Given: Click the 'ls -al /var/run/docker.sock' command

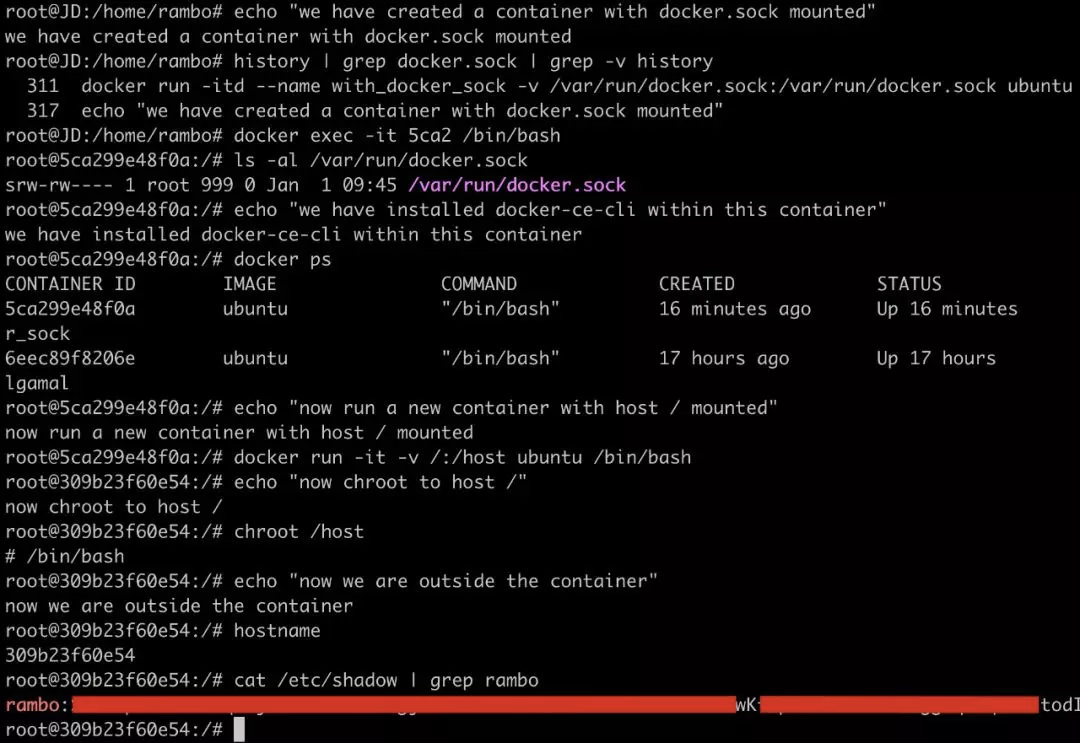Looking at the screenshot, I should (380, 160).
